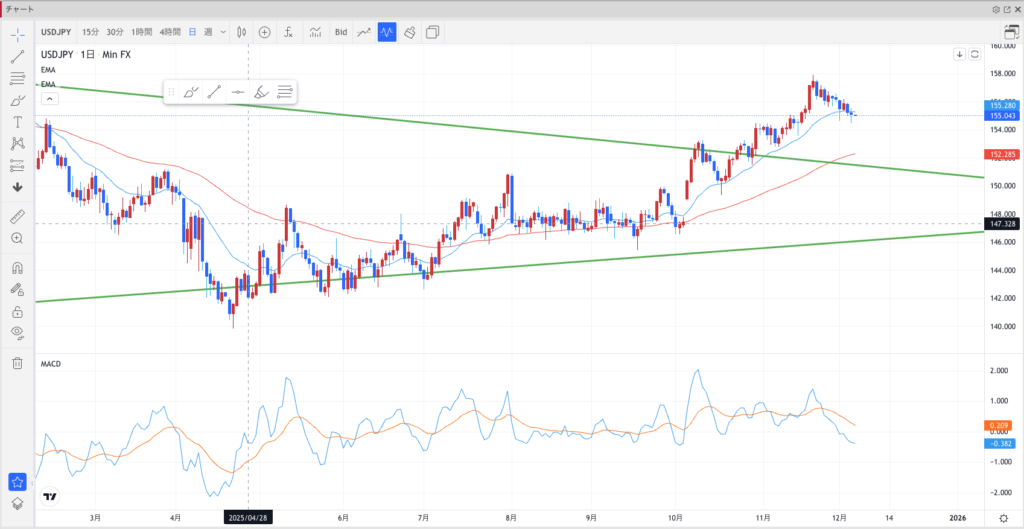The image size is (1024, 529).
Task: Toggle magnet mode on
Action: [x=18, y=268]
